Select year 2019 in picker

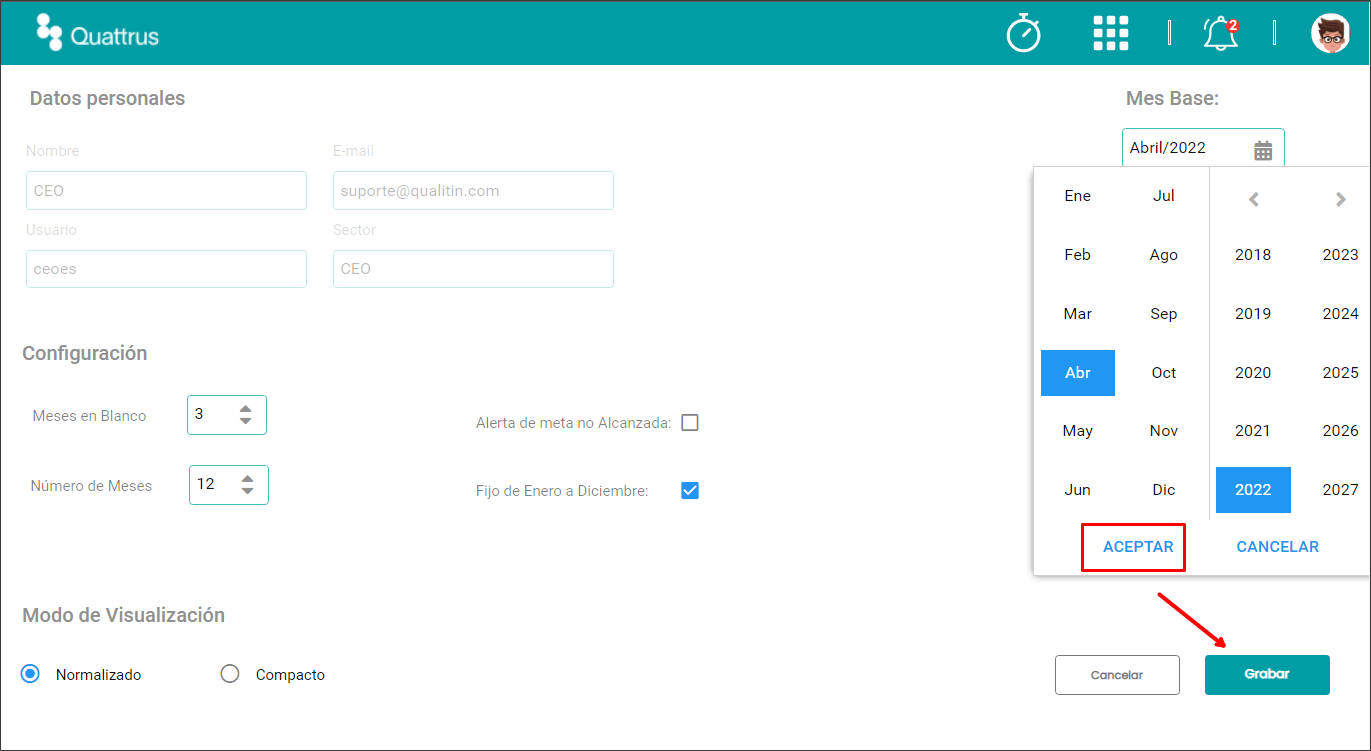pyautogui.click(x=1253, y=314)
